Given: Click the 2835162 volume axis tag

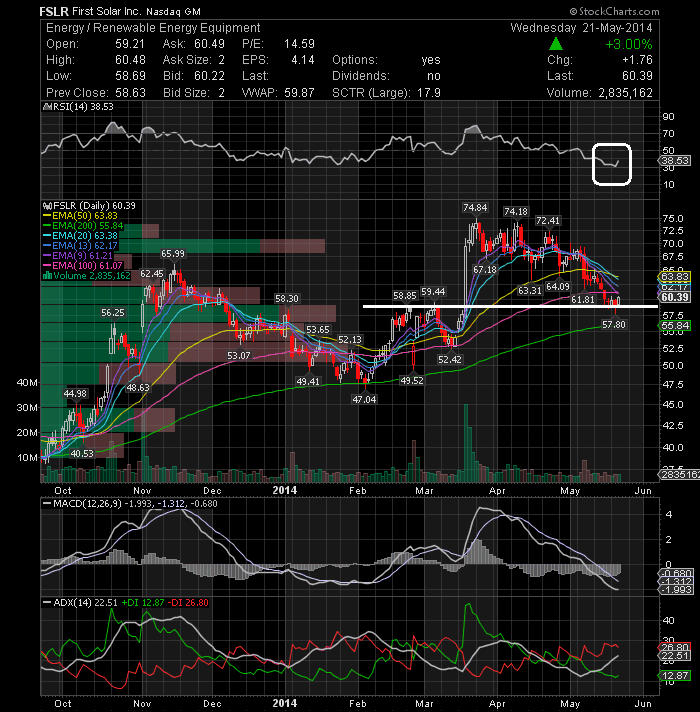Looking at the screenshot, I should click(679, 475).
